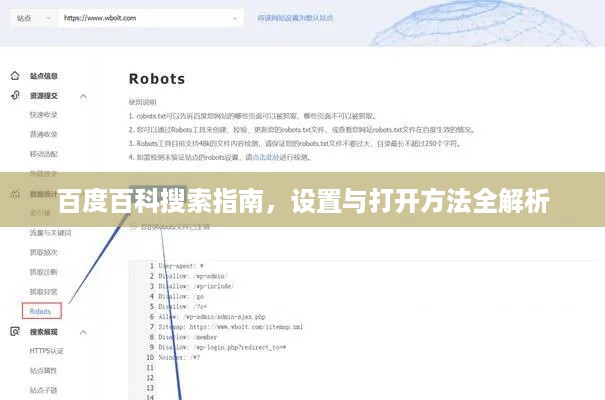
Task: Collapse the 搜索展现 section chevron
Action: point(83,331)
